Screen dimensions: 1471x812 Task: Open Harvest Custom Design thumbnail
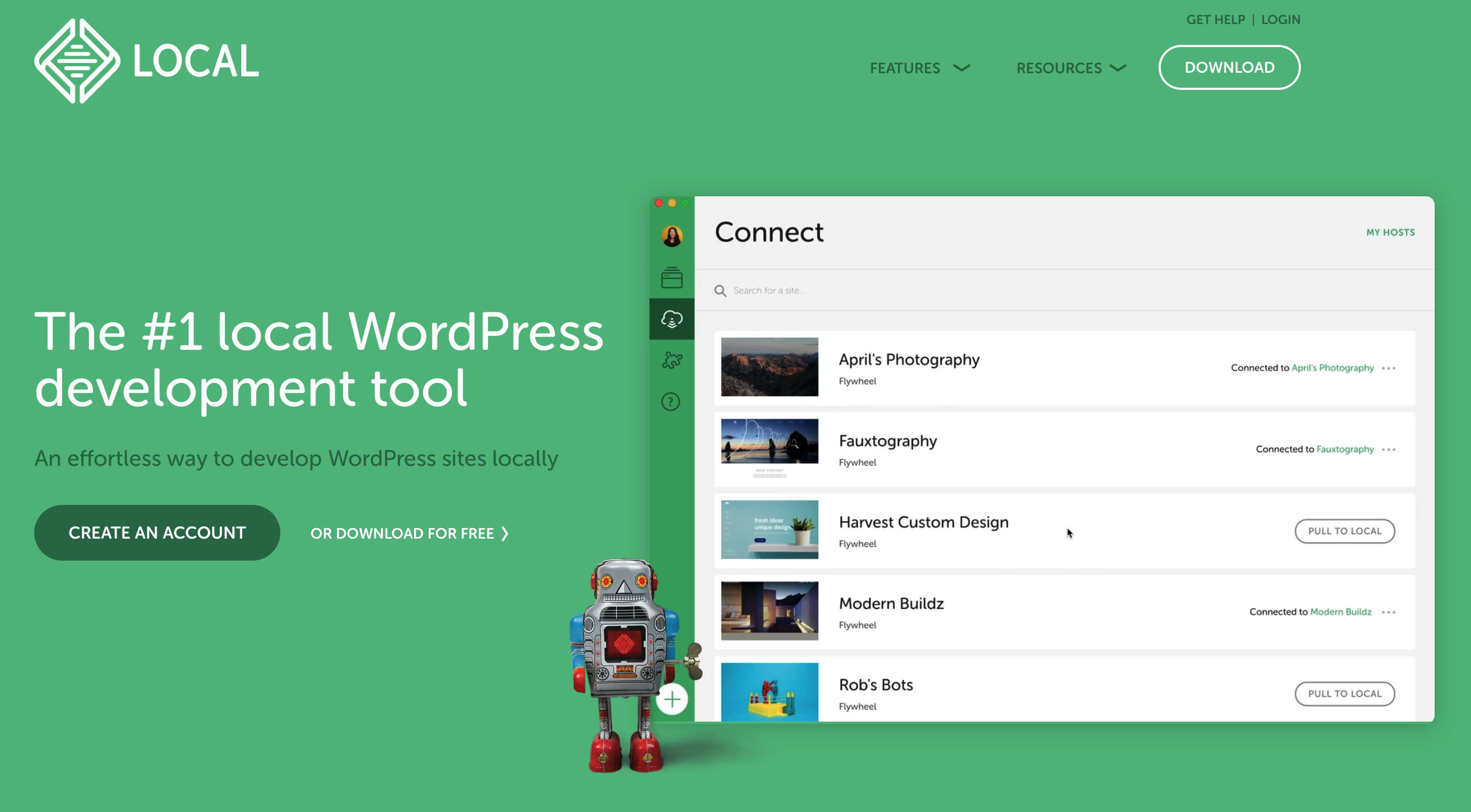tap(769, 530)
